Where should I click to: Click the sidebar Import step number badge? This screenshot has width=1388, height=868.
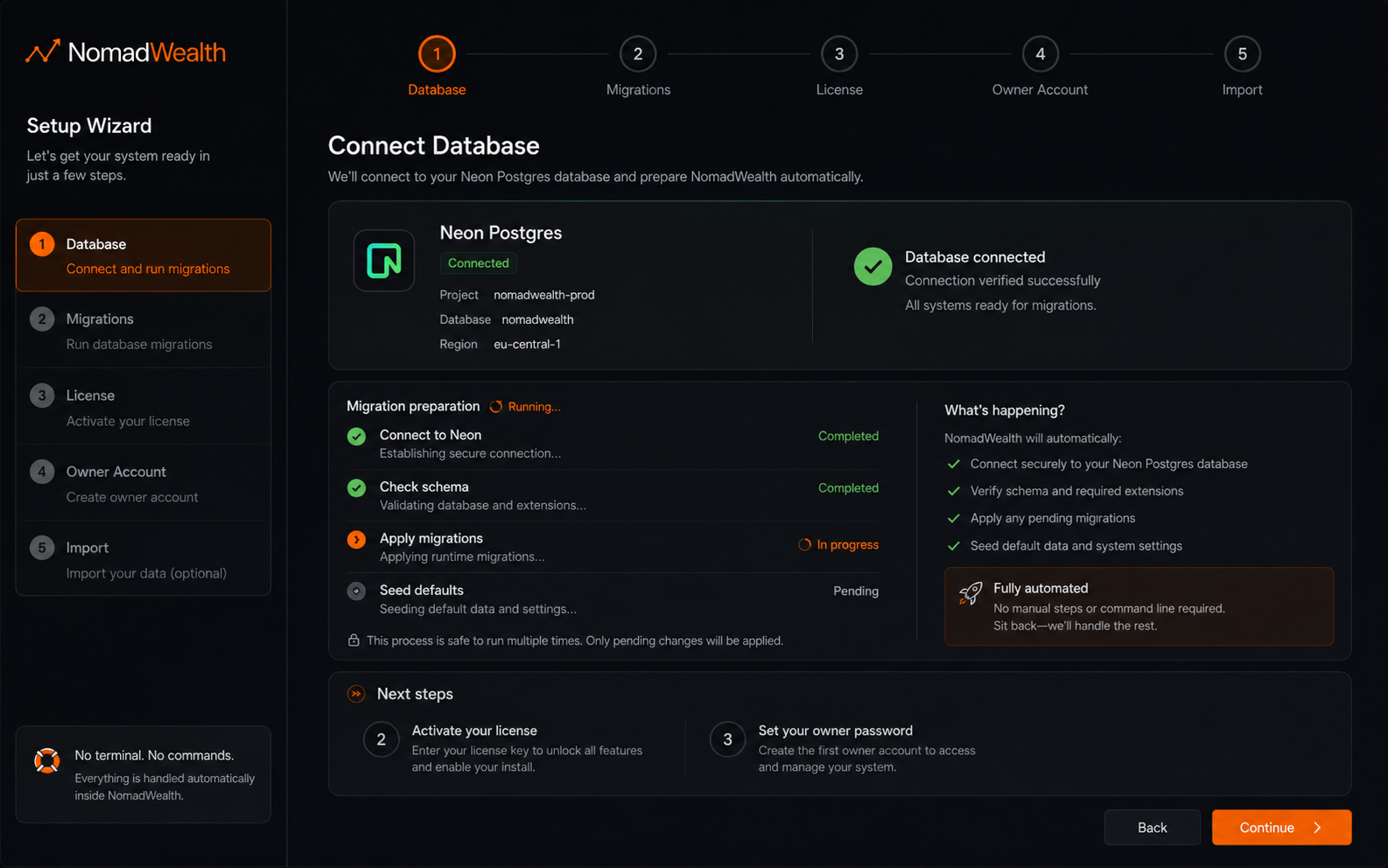[x=42, y=548]
